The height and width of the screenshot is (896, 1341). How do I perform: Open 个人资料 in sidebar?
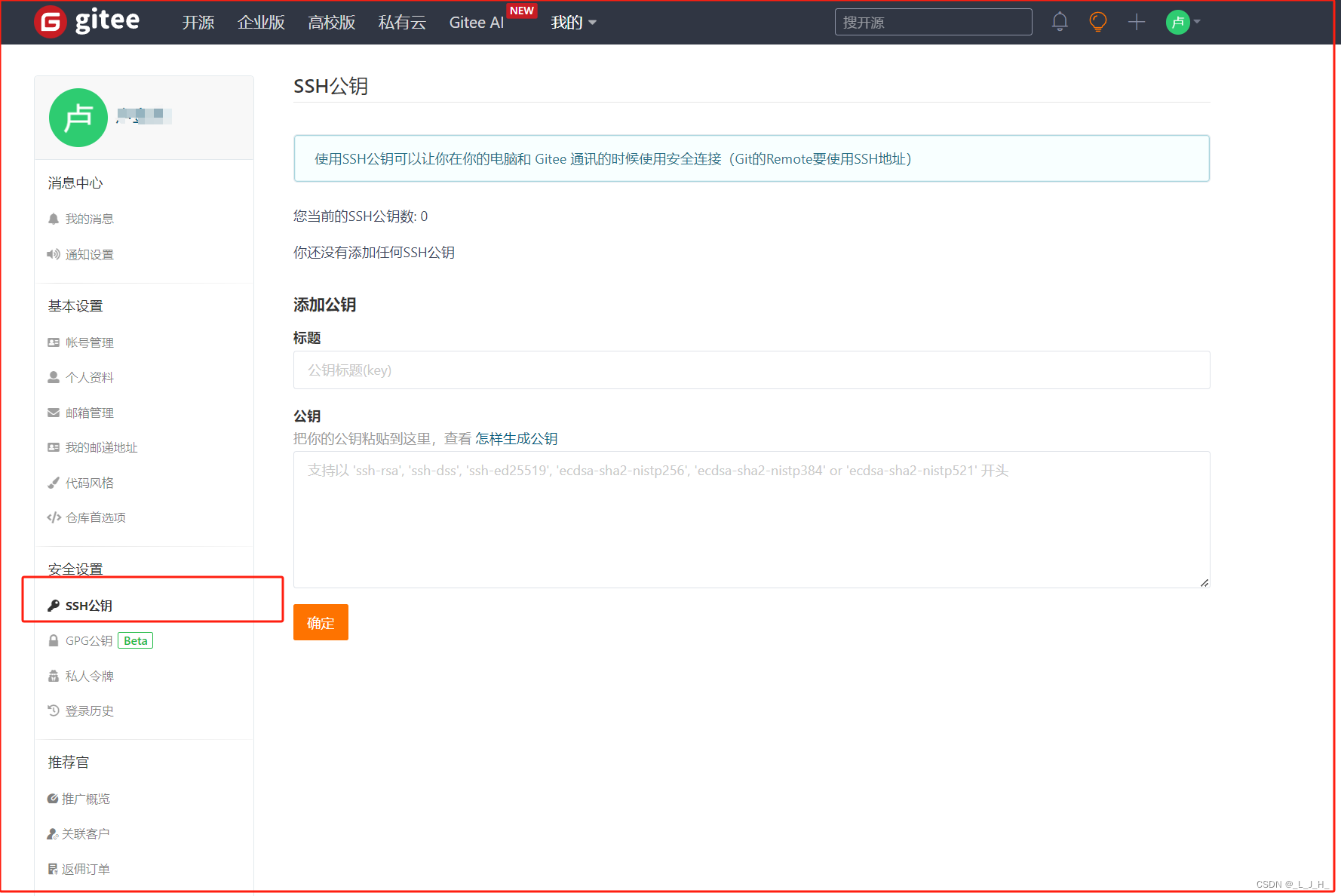tap(89, 377)
